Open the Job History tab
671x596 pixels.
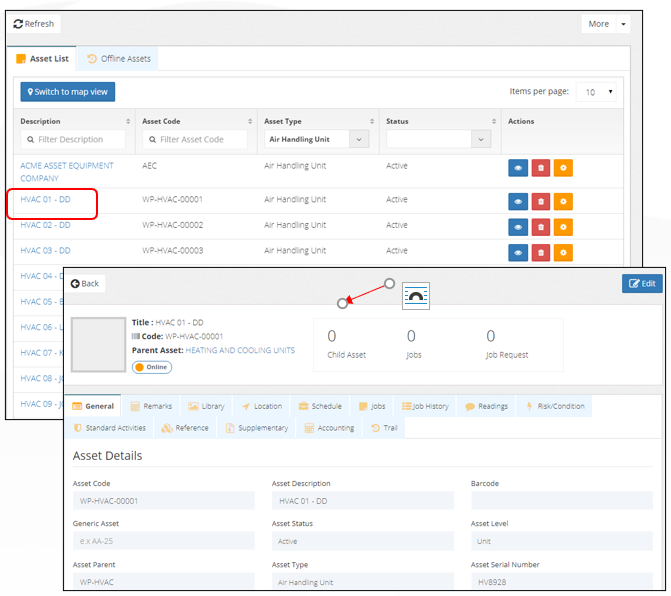point(425,406)
